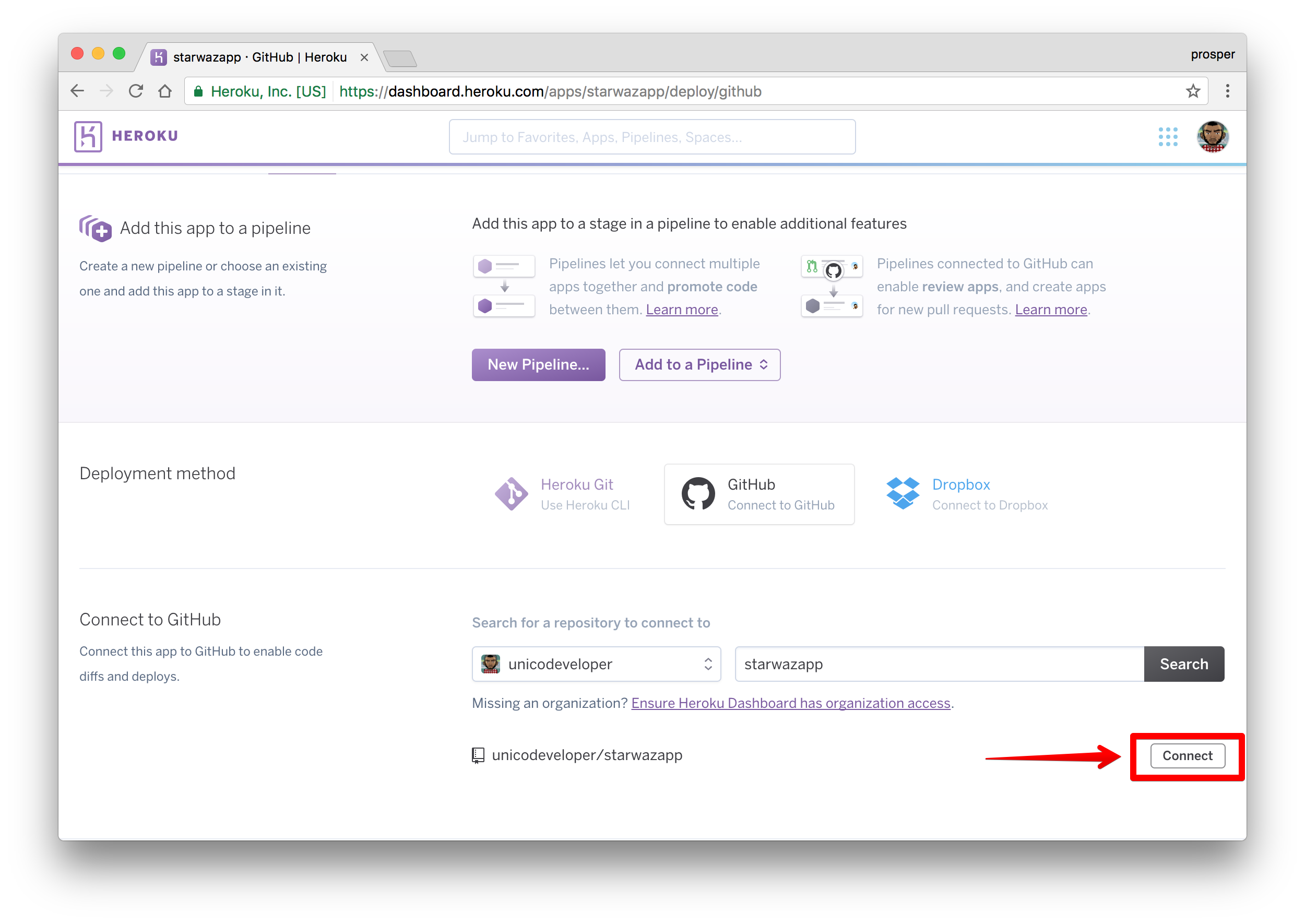This screenshot has width=1305, height=924.
Task: Click the Search for a repository label
Action: tap(590, 623)
